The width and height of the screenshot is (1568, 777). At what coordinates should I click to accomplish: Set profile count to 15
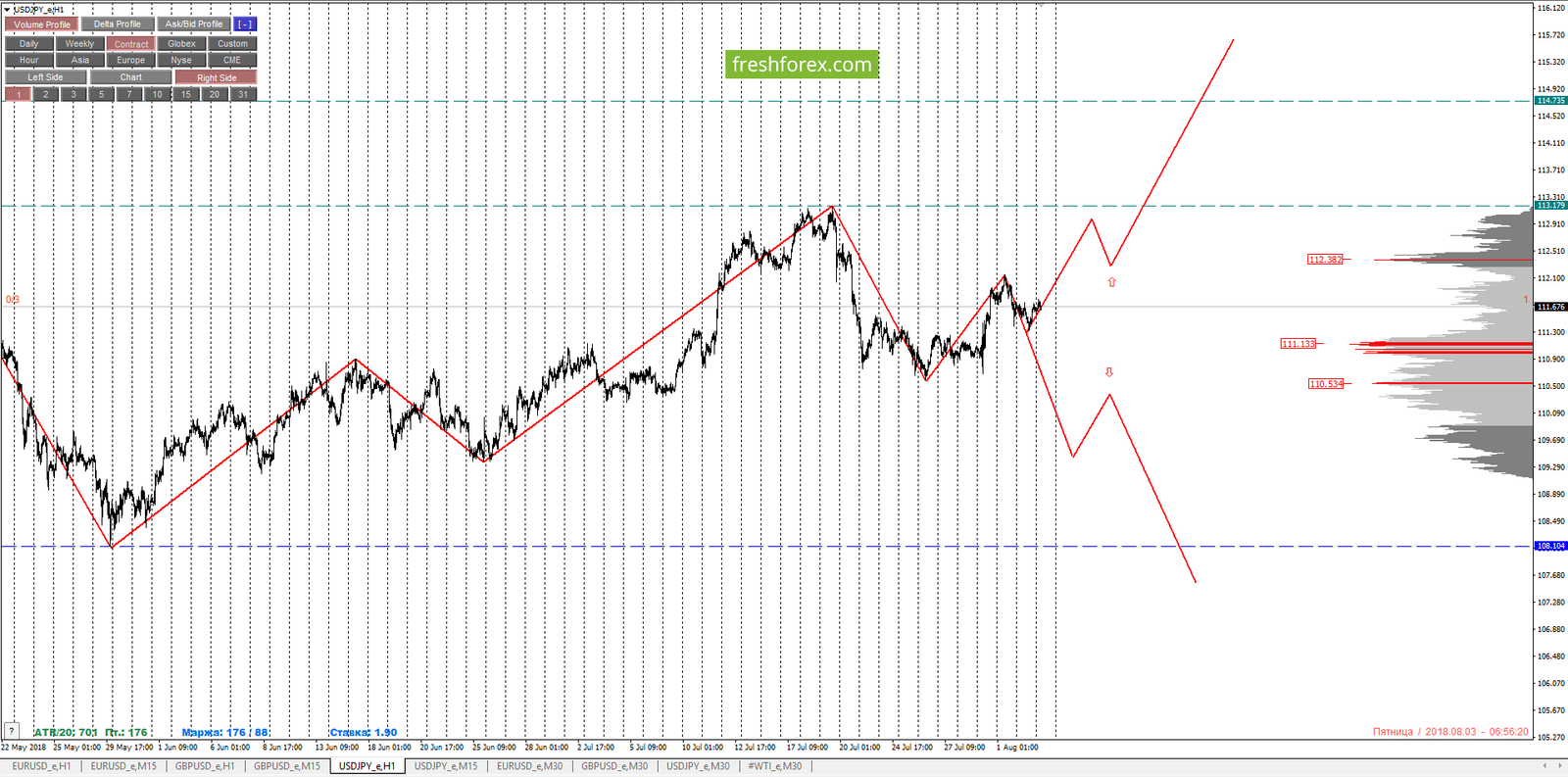pos(186,95)
